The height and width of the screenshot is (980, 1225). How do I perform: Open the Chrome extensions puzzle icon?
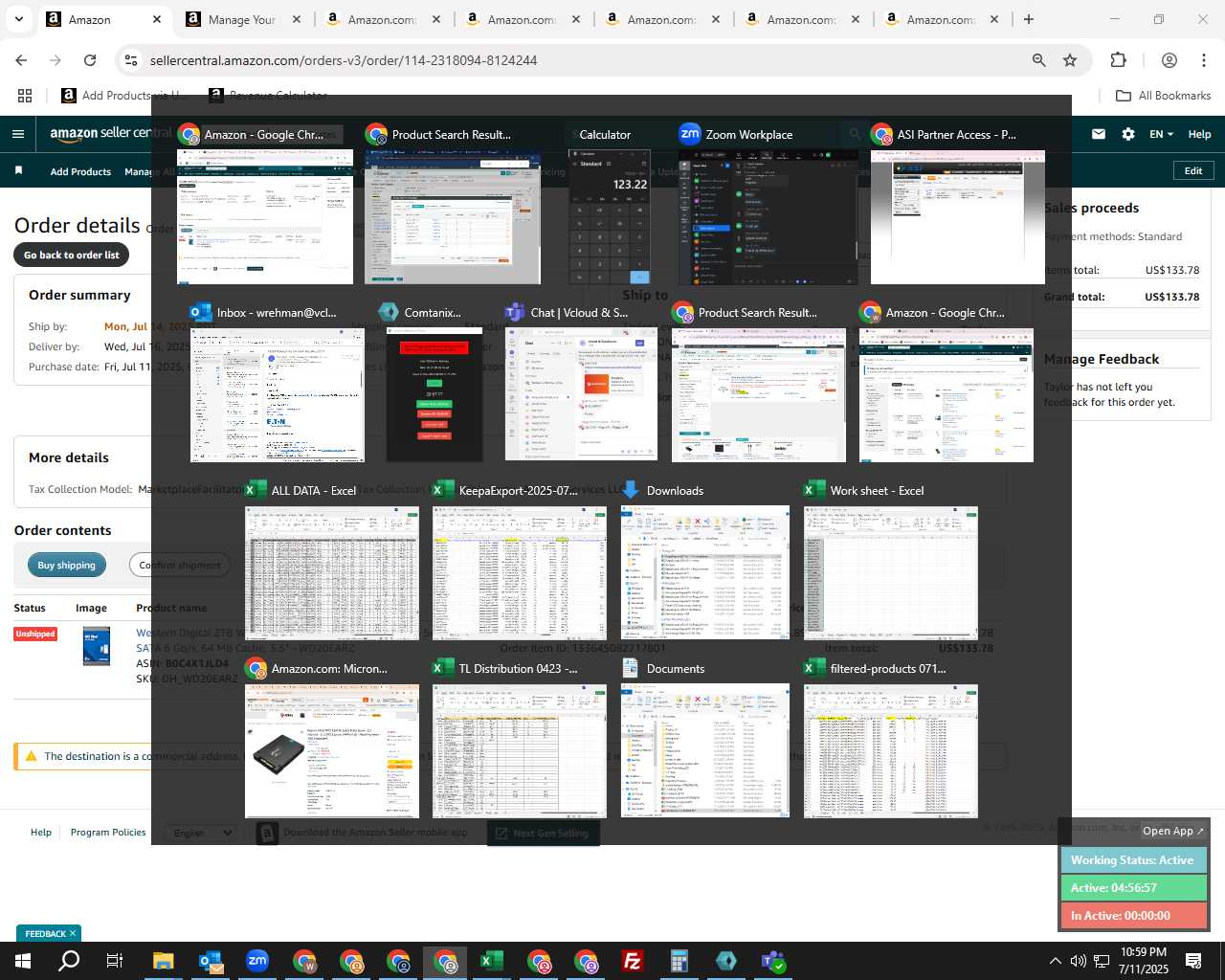tap(1118, 60)
